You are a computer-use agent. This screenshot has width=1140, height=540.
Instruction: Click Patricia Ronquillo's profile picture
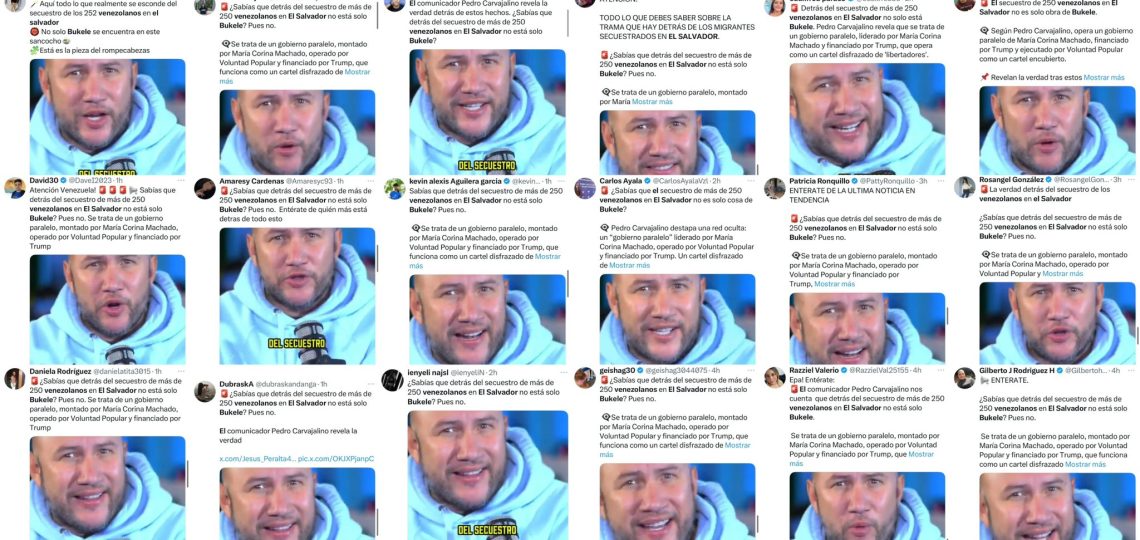click(x=775, y=188)
